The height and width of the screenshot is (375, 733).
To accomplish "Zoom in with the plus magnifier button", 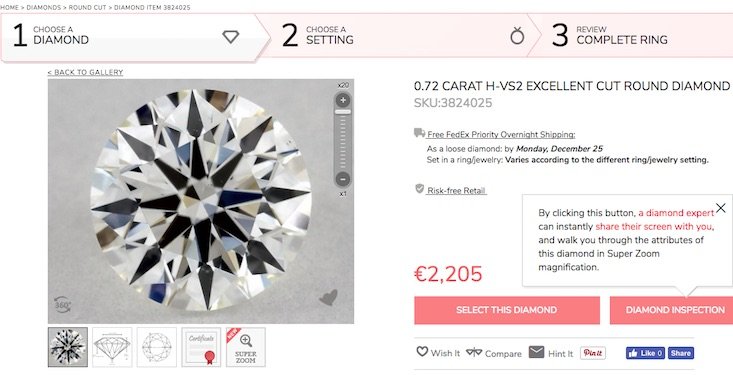I will click(343, 100).
